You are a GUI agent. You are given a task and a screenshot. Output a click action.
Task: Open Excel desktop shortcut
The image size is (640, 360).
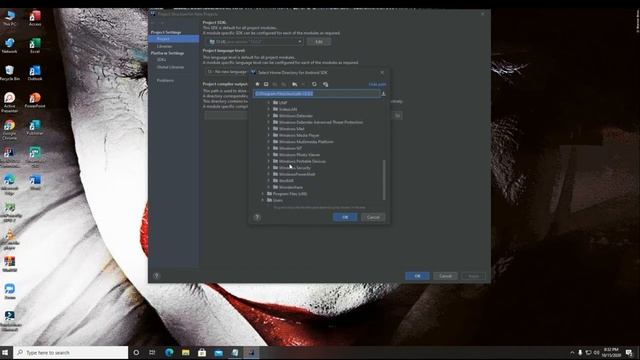(35, 45)
